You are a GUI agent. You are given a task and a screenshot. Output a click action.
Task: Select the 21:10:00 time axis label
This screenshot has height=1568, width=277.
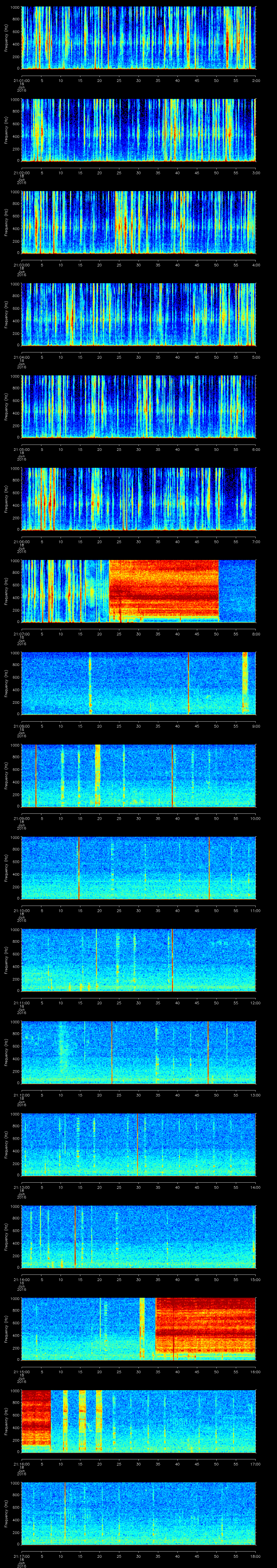click(21, 910)
